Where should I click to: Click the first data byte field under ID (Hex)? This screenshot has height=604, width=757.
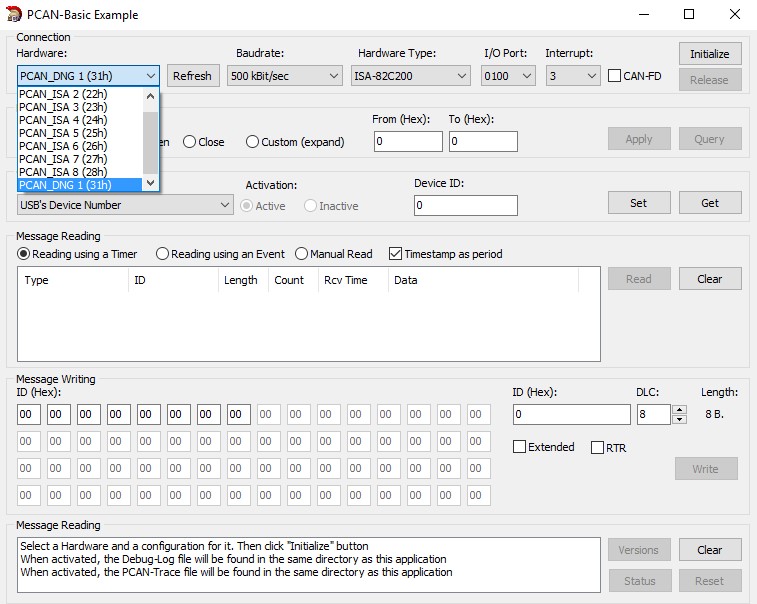(29, 414)
